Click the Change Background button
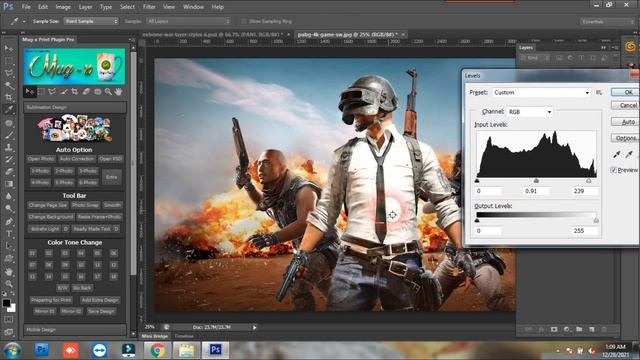Viewport: 640px width, 360px height. (51, 217)
